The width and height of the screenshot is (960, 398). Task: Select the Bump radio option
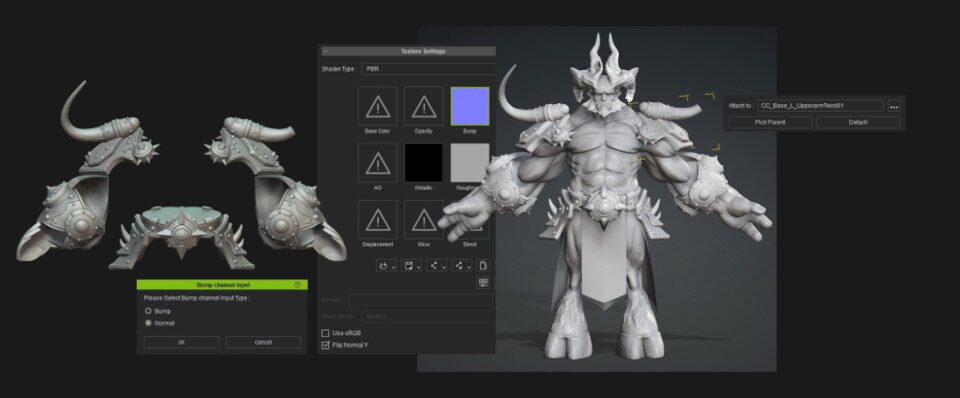148,311
